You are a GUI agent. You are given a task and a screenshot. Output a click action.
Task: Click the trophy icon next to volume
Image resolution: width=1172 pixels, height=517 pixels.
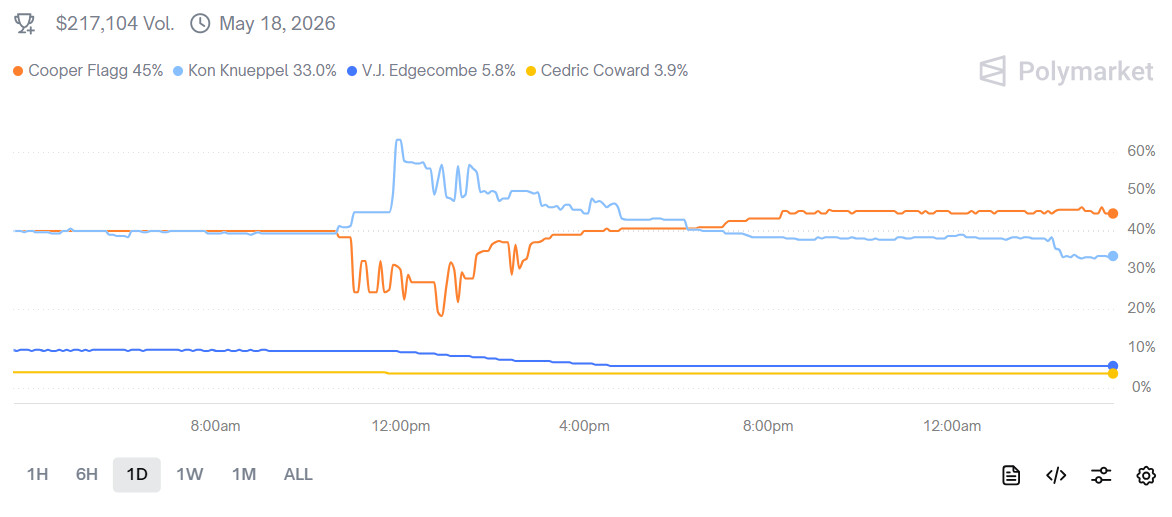(x=27, y=23)
